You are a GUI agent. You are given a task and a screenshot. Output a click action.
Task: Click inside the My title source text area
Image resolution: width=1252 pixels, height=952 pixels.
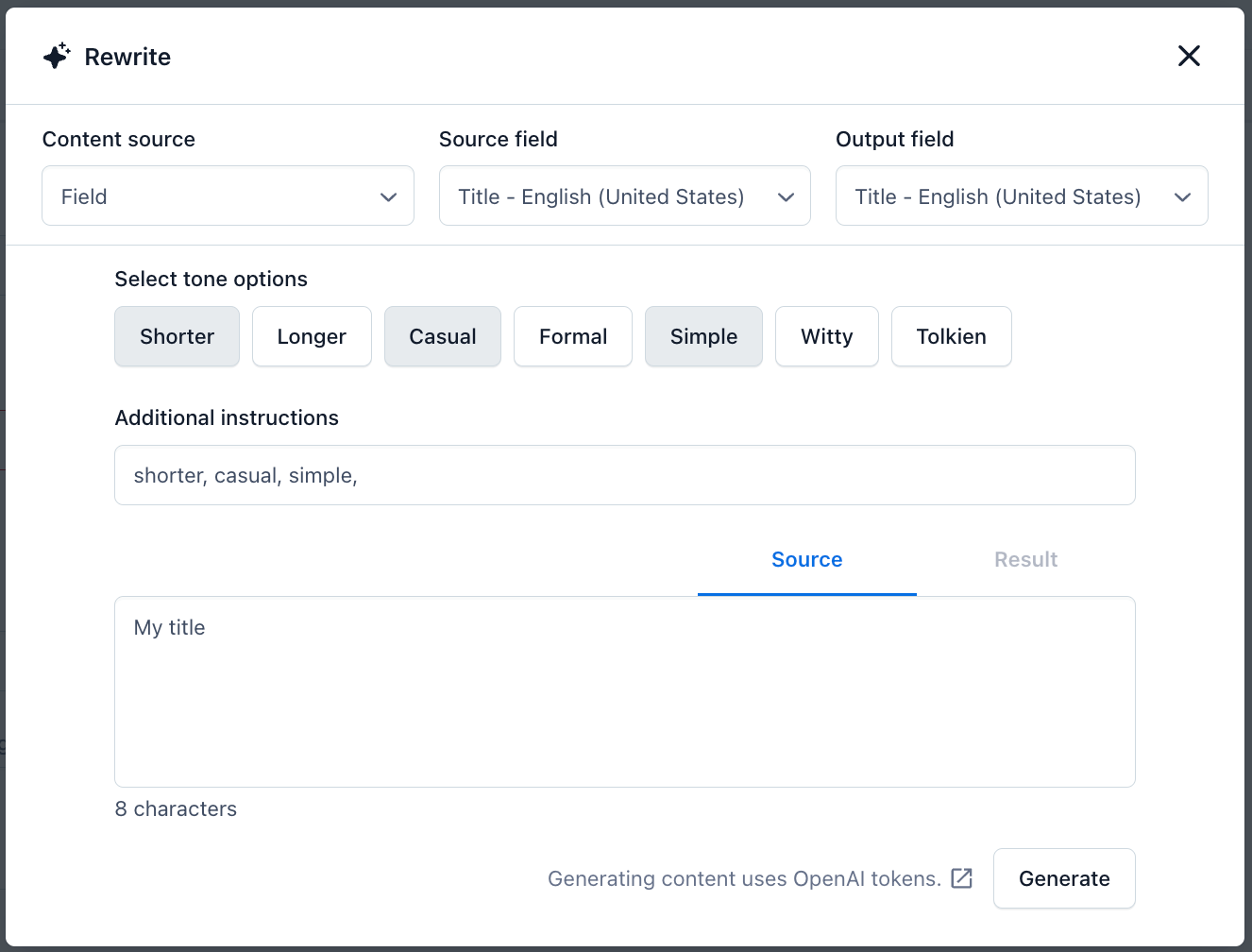click(x=624, y=691)
